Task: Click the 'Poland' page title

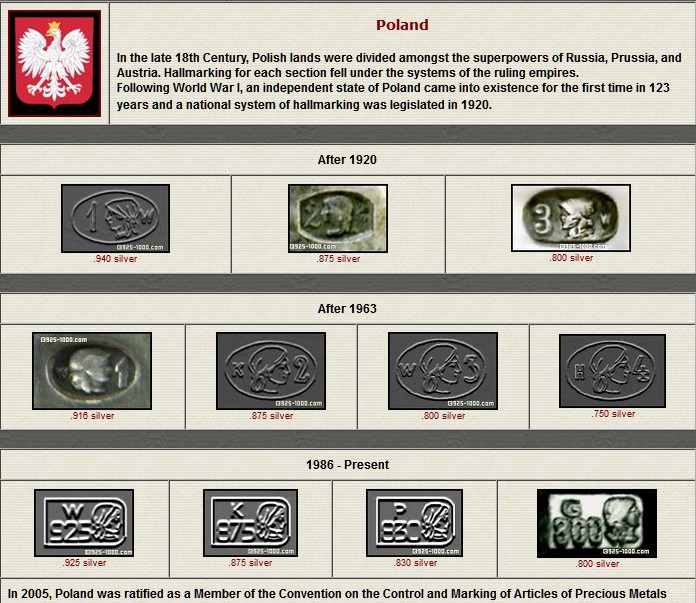Action: click(x=402, y=25)
